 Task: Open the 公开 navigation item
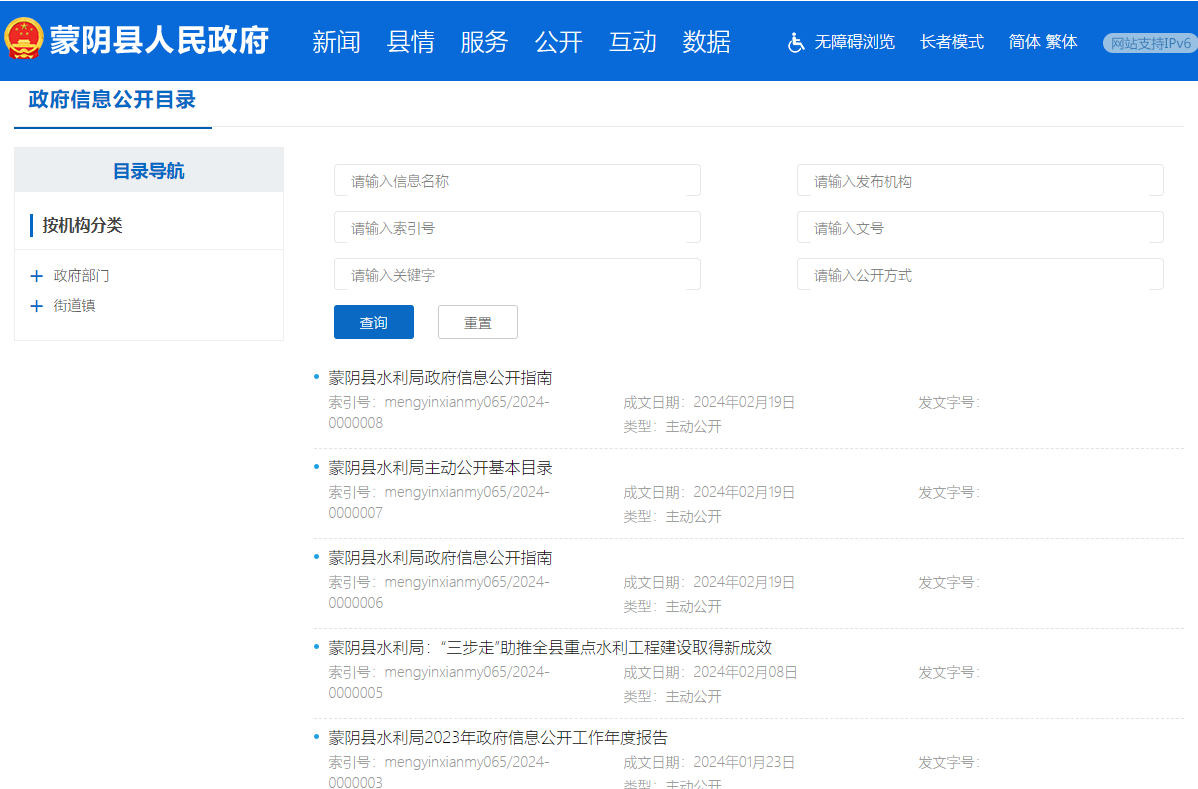click(558, 42)
